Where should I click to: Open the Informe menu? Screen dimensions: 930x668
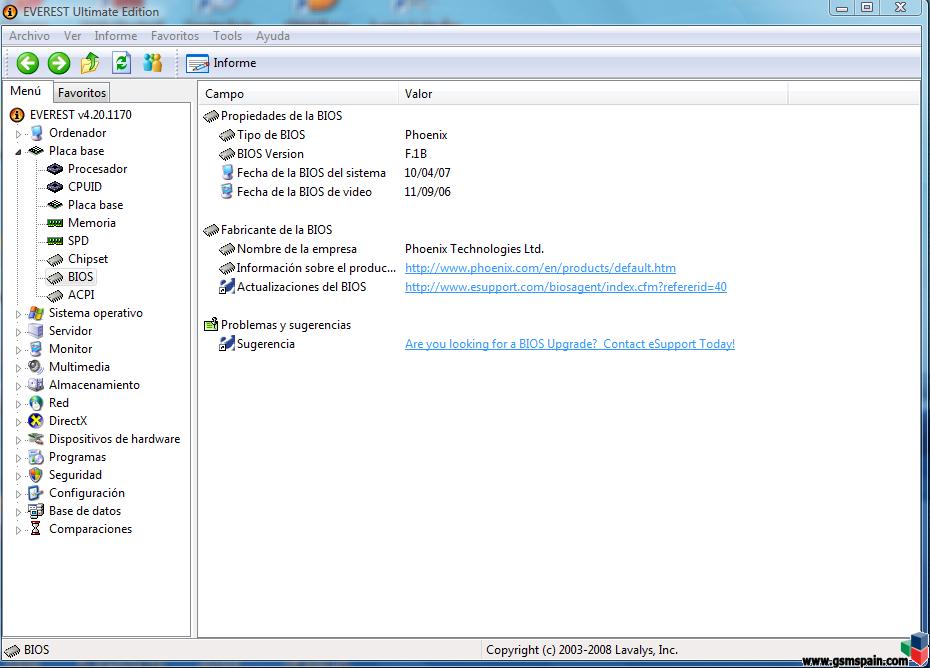[x=116, y=36]
